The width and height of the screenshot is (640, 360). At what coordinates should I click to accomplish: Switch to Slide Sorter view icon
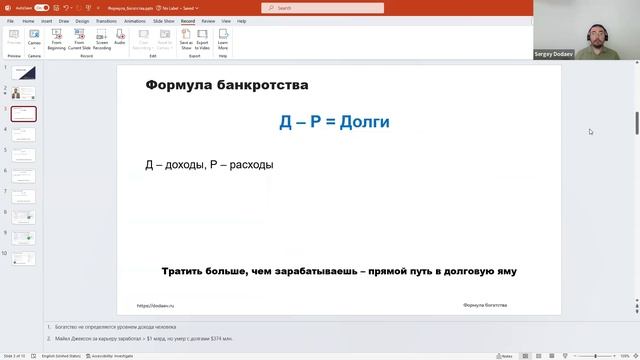(538, 356)
